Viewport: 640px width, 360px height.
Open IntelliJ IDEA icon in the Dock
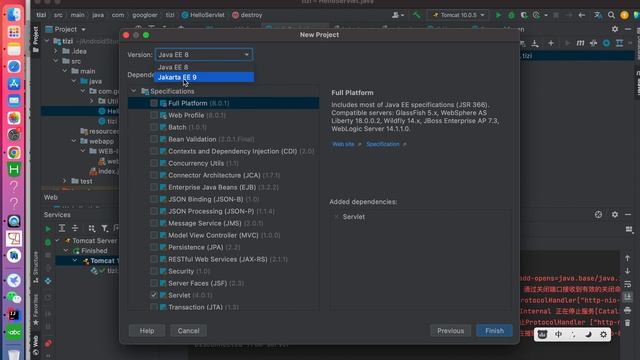(x=14, y=315)
